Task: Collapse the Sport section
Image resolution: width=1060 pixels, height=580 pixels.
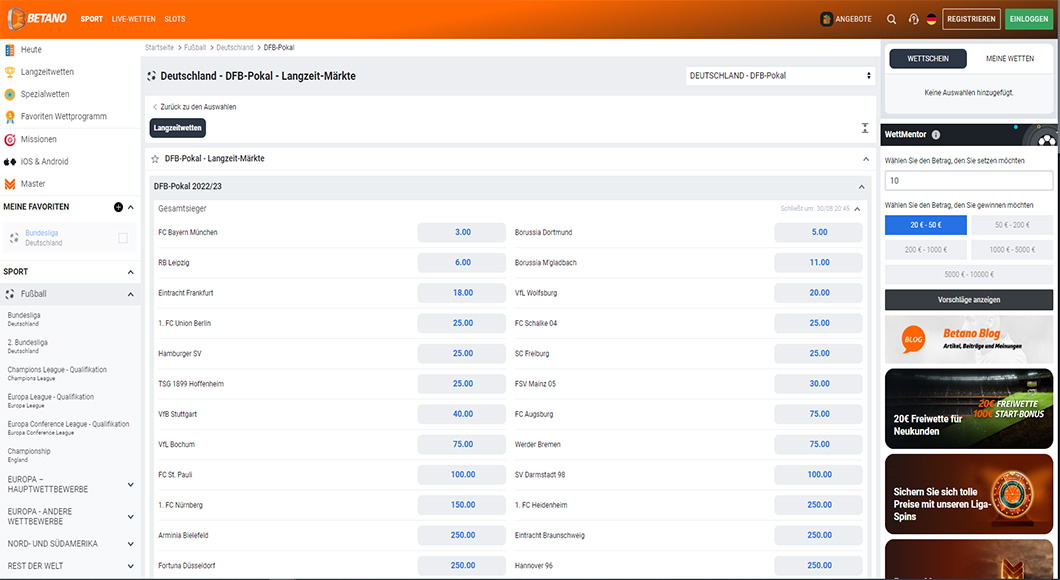Action: pyautogui.click(x=130, y=272)
